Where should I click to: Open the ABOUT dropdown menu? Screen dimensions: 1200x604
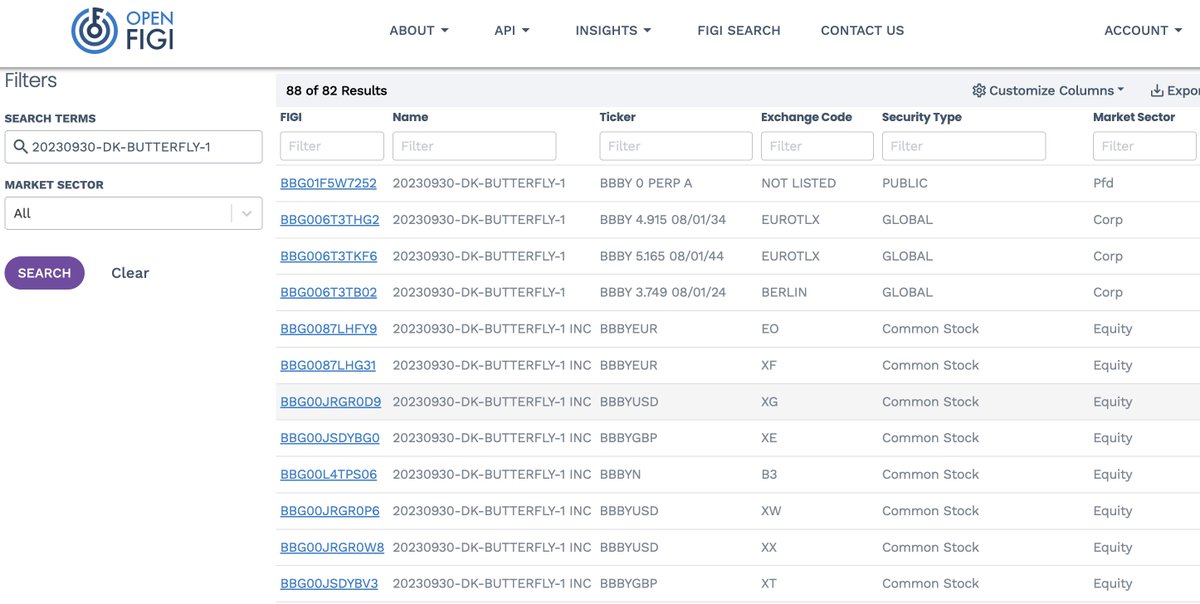tap(419, 30)
